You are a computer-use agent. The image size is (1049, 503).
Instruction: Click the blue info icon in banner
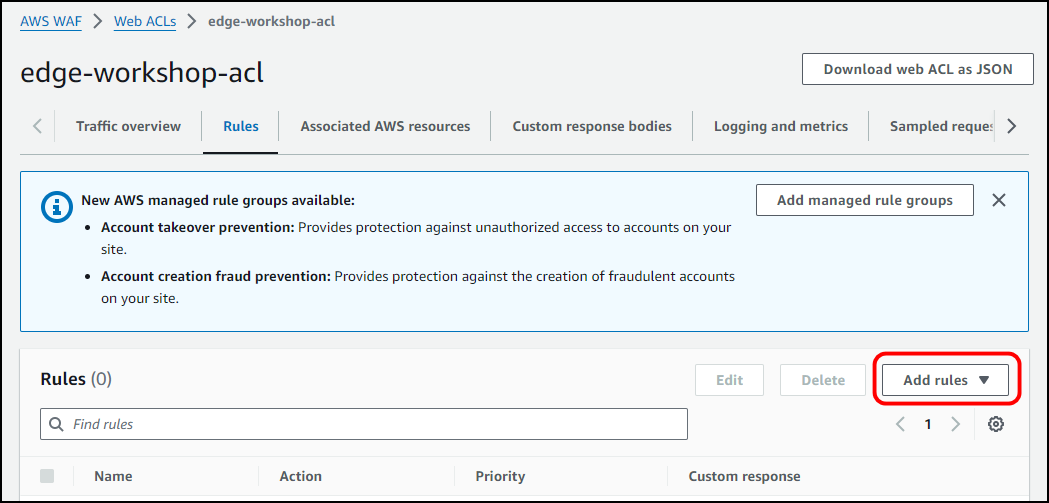pyautogui.click(x=56, y=207)
